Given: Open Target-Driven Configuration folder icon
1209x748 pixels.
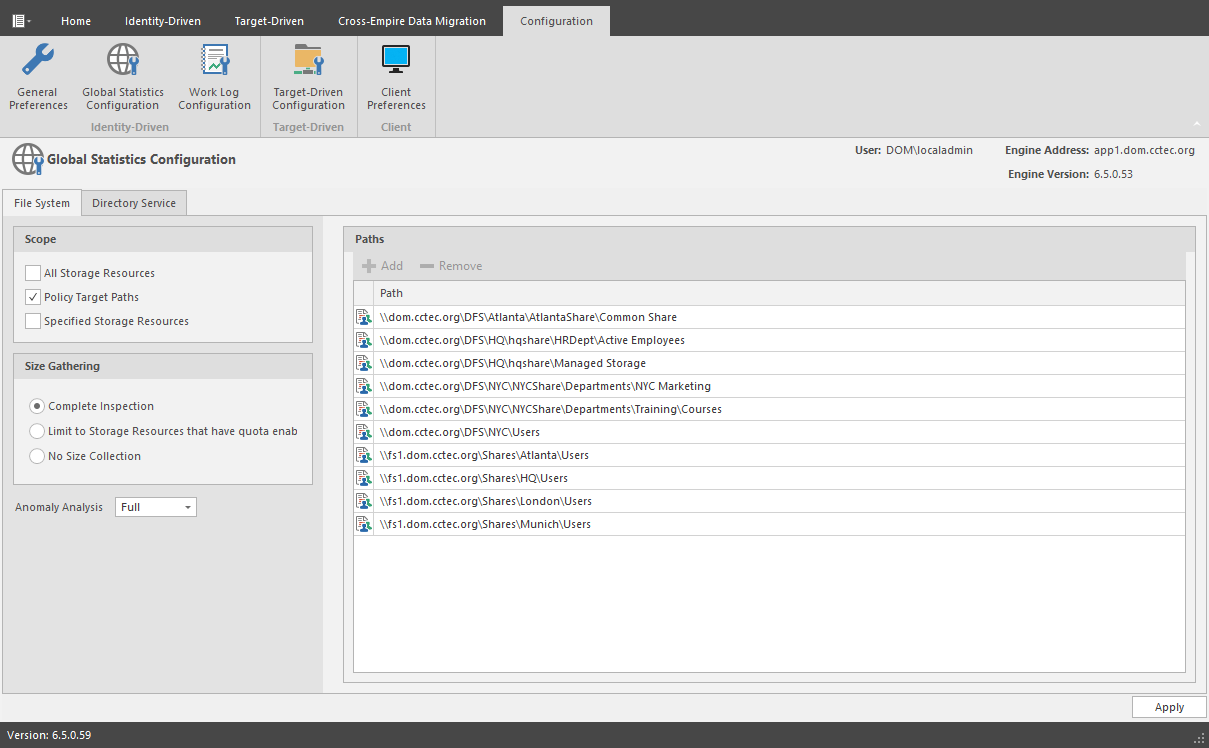Looking at the screenshot, I should click(x=308, y=61).
